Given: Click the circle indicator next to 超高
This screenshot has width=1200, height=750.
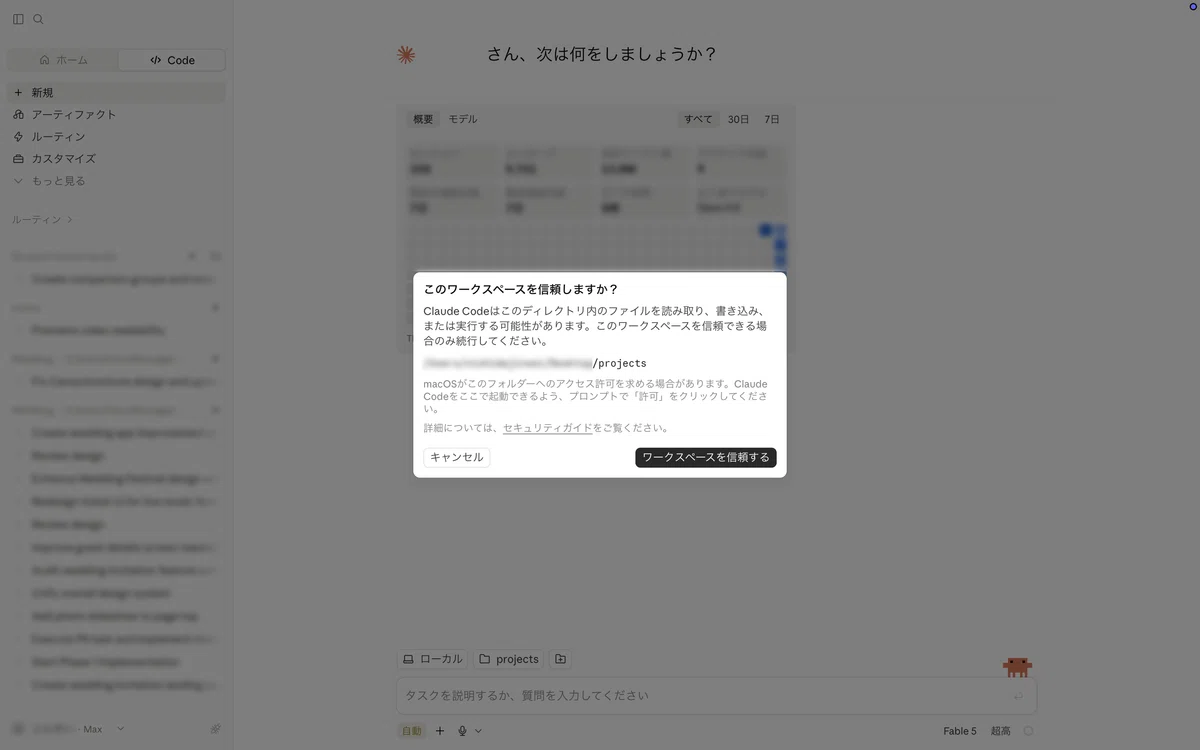Looking at the screenshot, I should (1028, 731).
